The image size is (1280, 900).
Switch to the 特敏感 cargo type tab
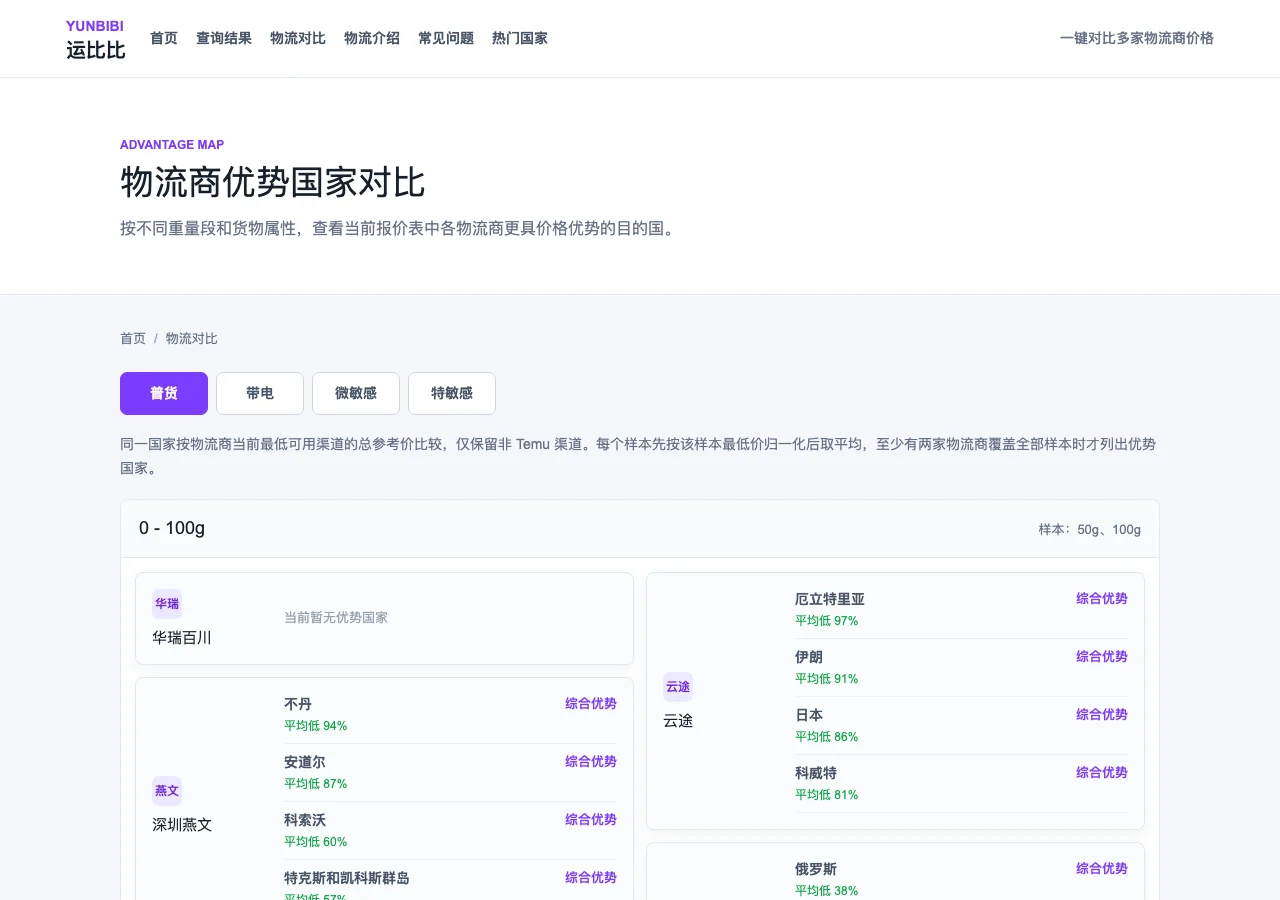tap(452, 393)
